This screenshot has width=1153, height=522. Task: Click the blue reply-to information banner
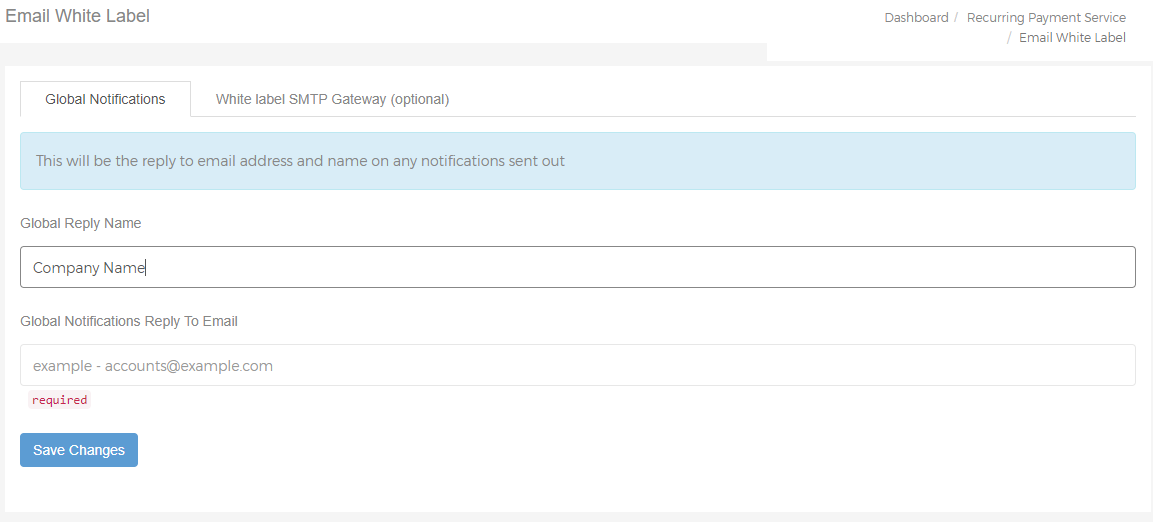coord(577,161)
